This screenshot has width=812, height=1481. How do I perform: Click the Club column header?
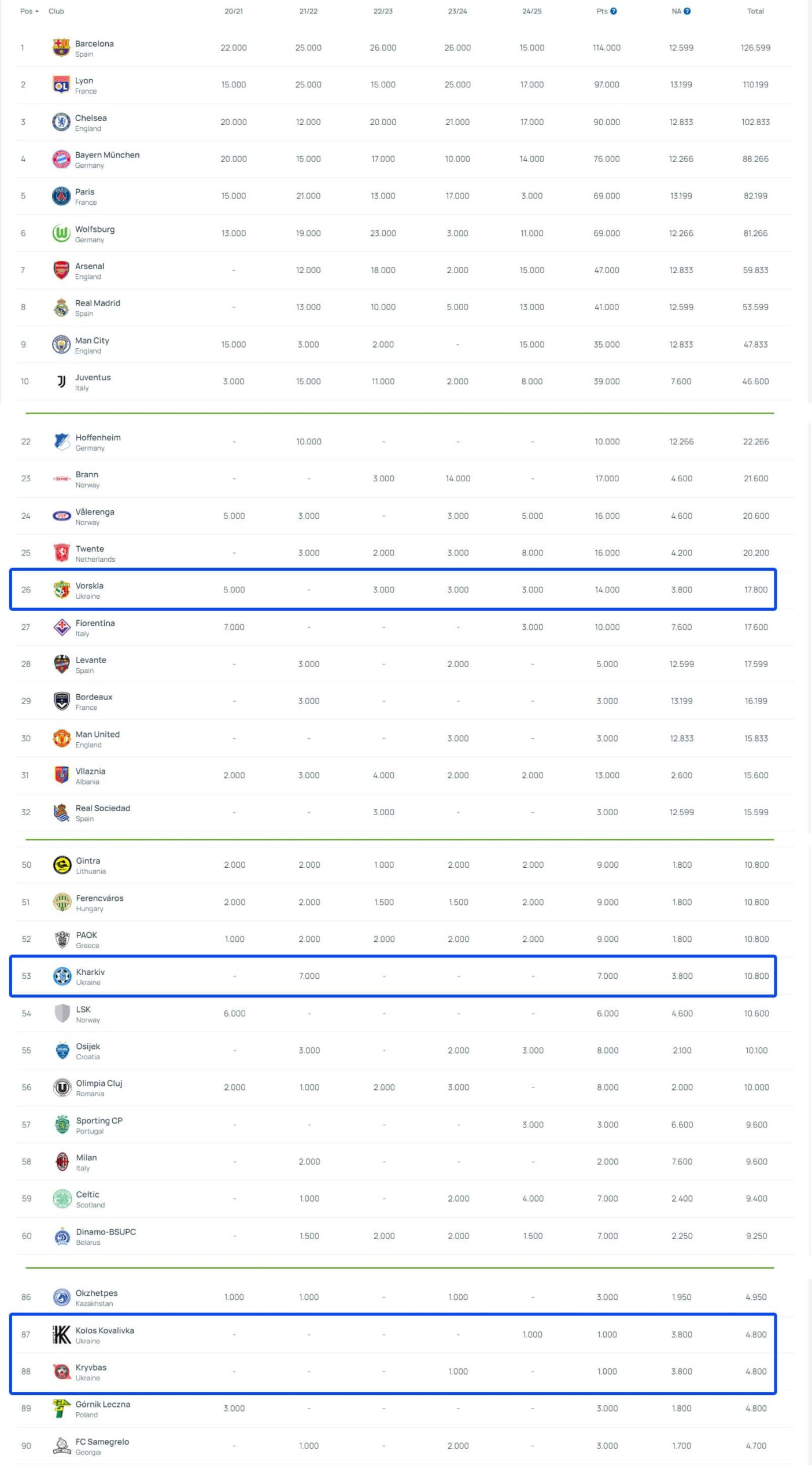(56, 11)
